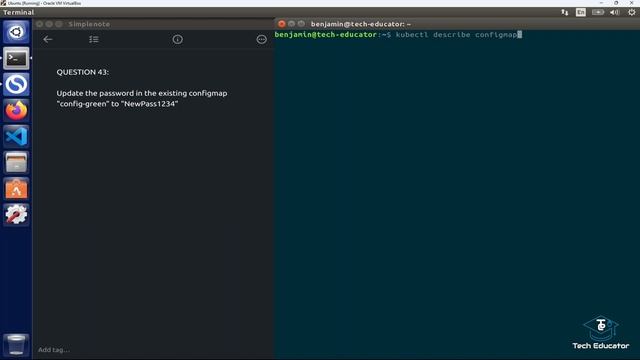Viewport: 640px width, 360px height.
Task: Open battery indicator in top panel
Action: tap(598, 12)
